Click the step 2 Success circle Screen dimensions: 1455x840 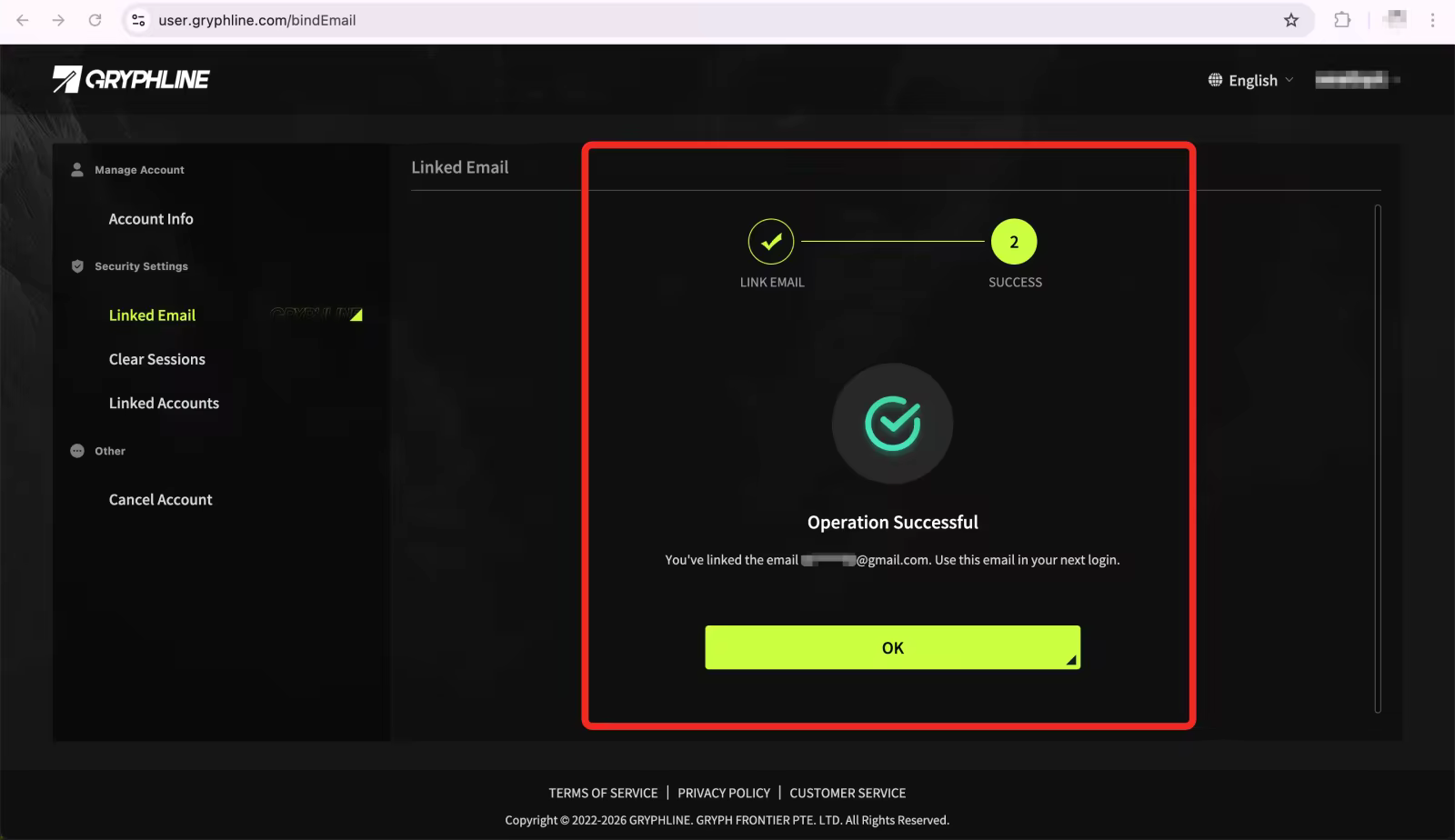click(1014, 242)
